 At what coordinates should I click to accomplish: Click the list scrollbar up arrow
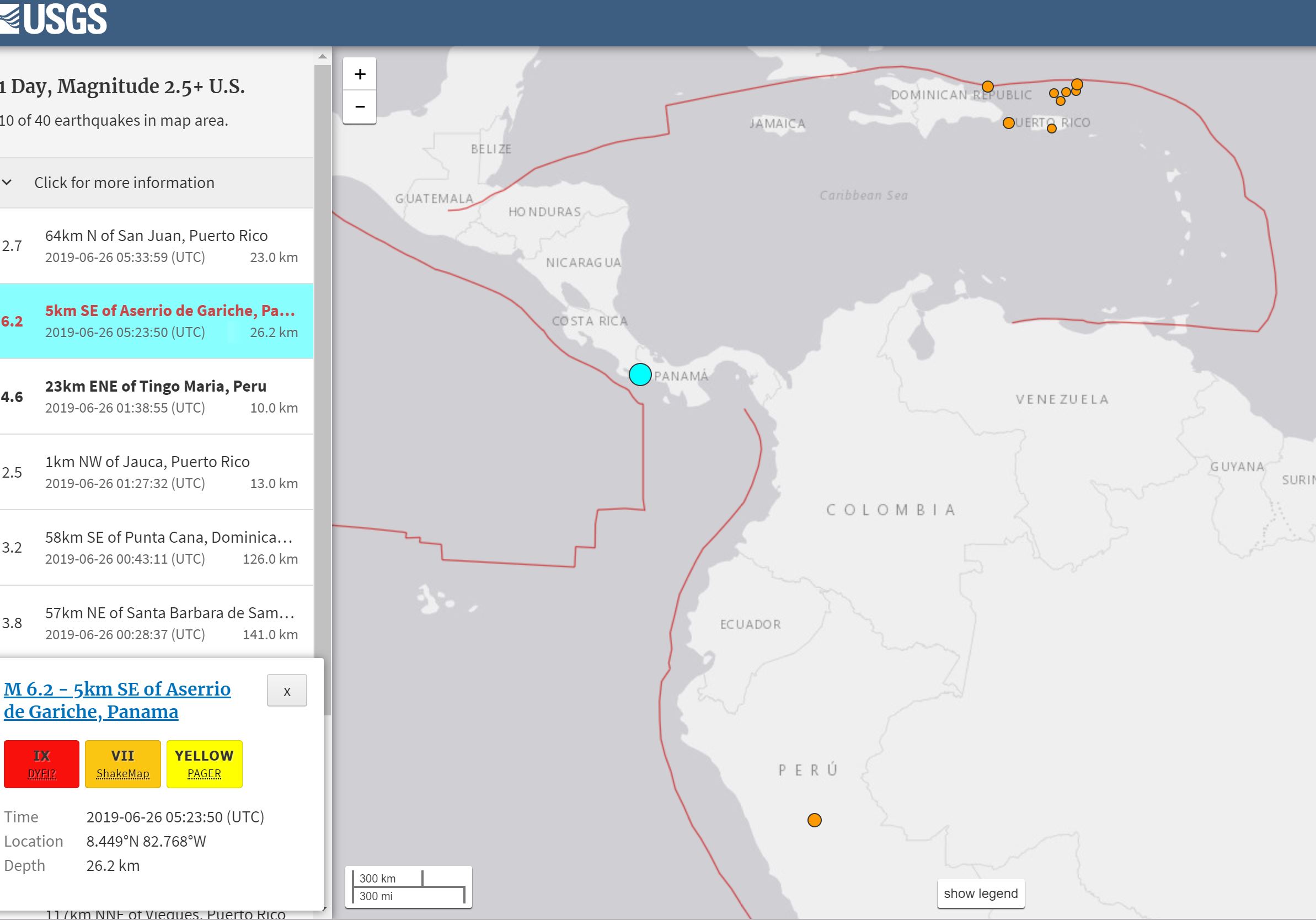(322, 57)
